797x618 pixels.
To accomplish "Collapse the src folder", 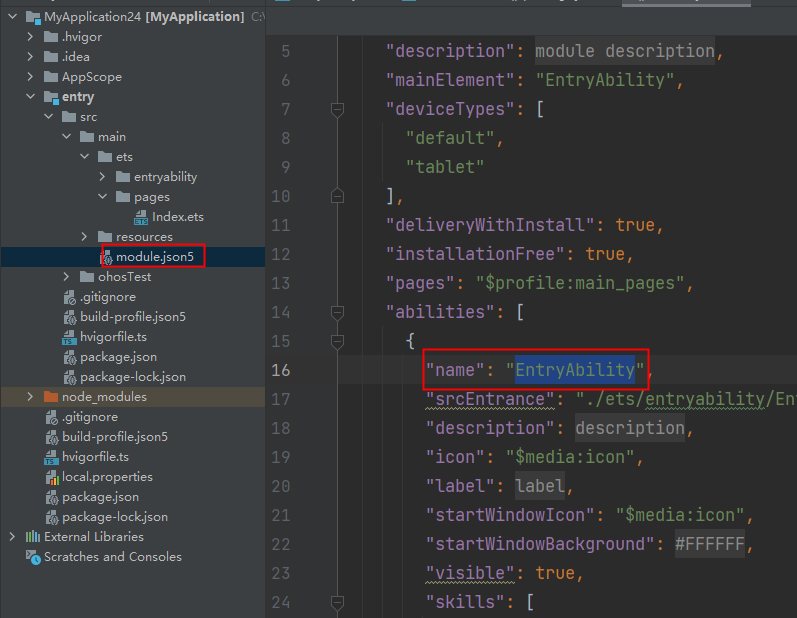I will [49, 116].
